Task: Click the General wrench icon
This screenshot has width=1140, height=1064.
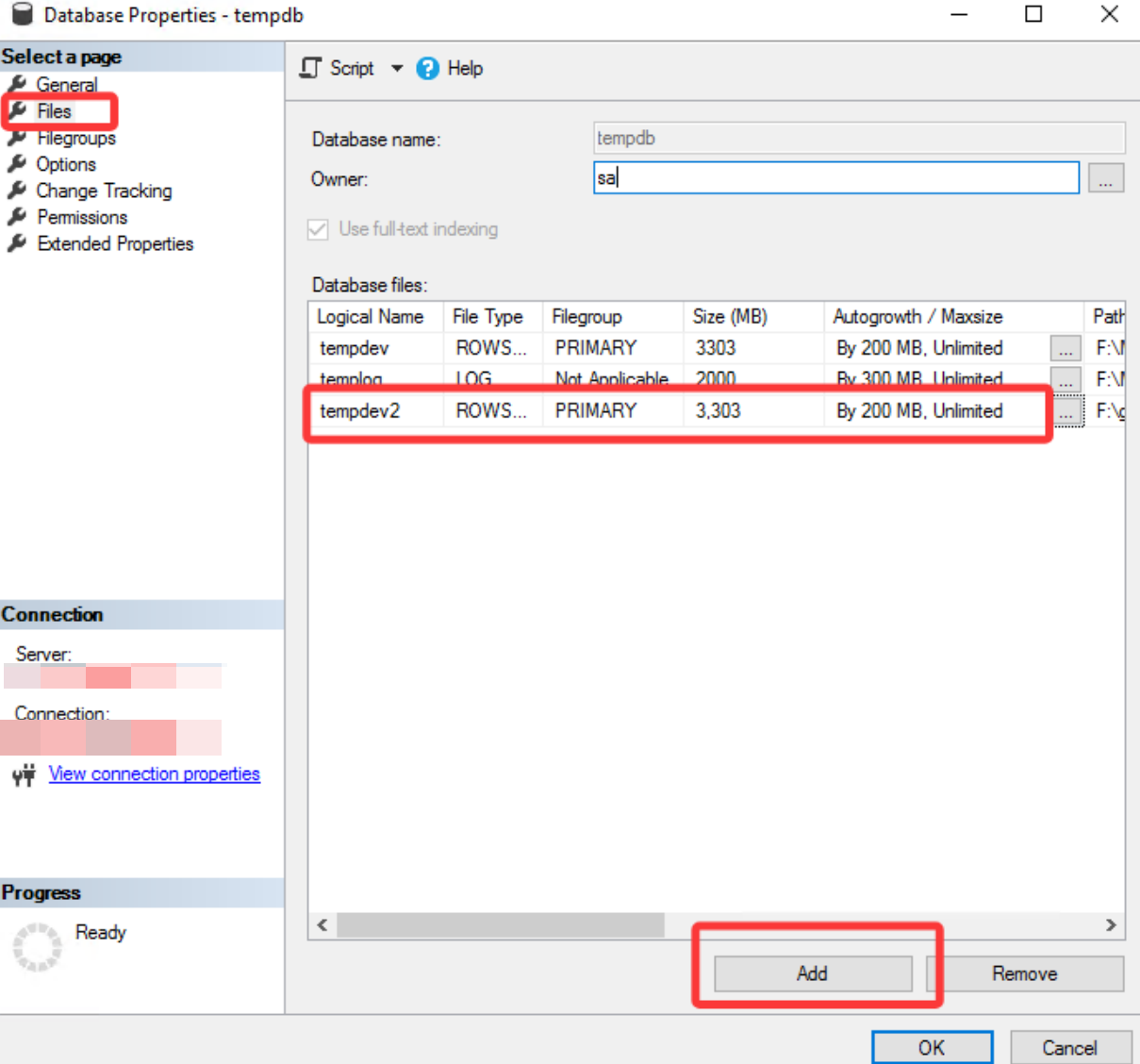Action: pyautogui.click(x=17, y=85)
